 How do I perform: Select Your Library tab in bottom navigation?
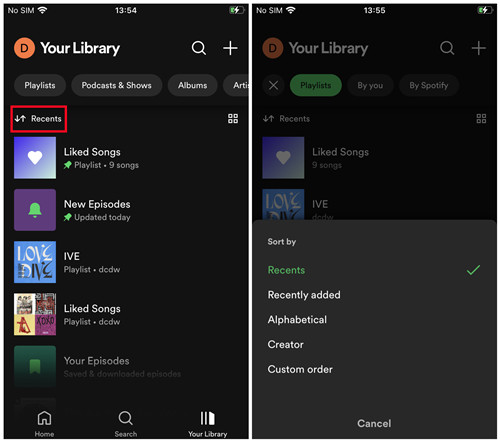208,424
